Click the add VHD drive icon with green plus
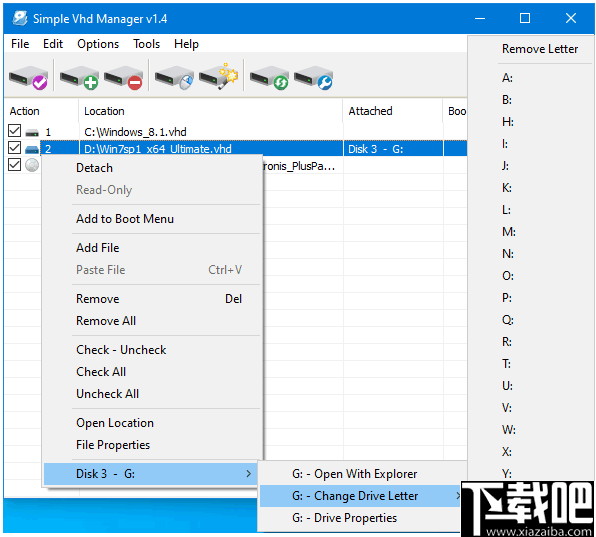This screenshot has height=537, width=596. tap(79, 78)
